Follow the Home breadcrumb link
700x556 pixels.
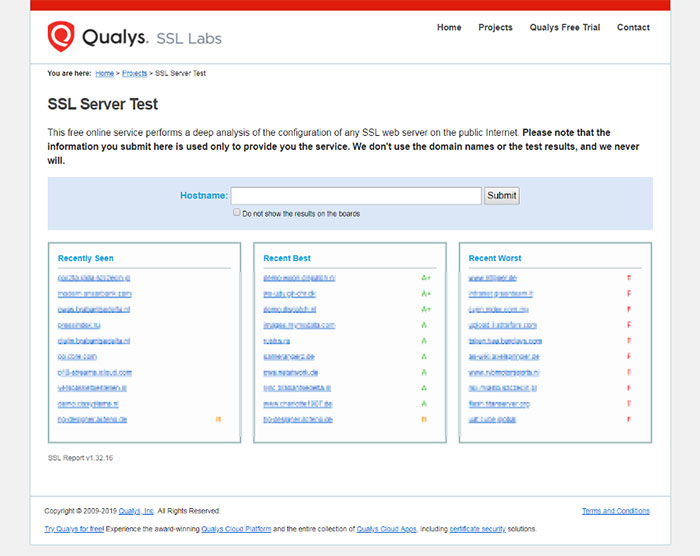(x=104, y=73)
